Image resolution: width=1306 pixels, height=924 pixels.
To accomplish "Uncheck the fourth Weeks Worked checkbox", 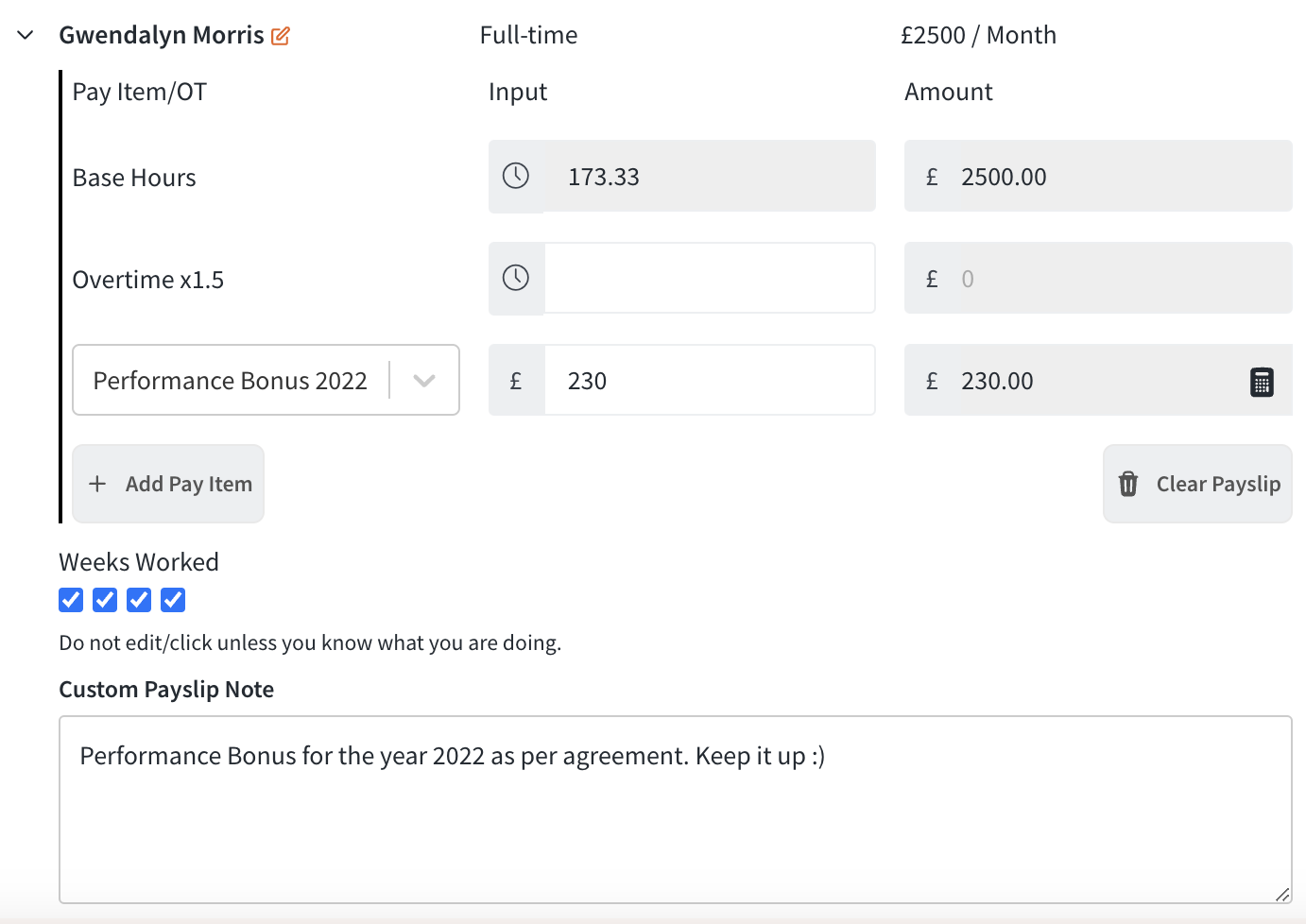I will [x=173, y=600].
